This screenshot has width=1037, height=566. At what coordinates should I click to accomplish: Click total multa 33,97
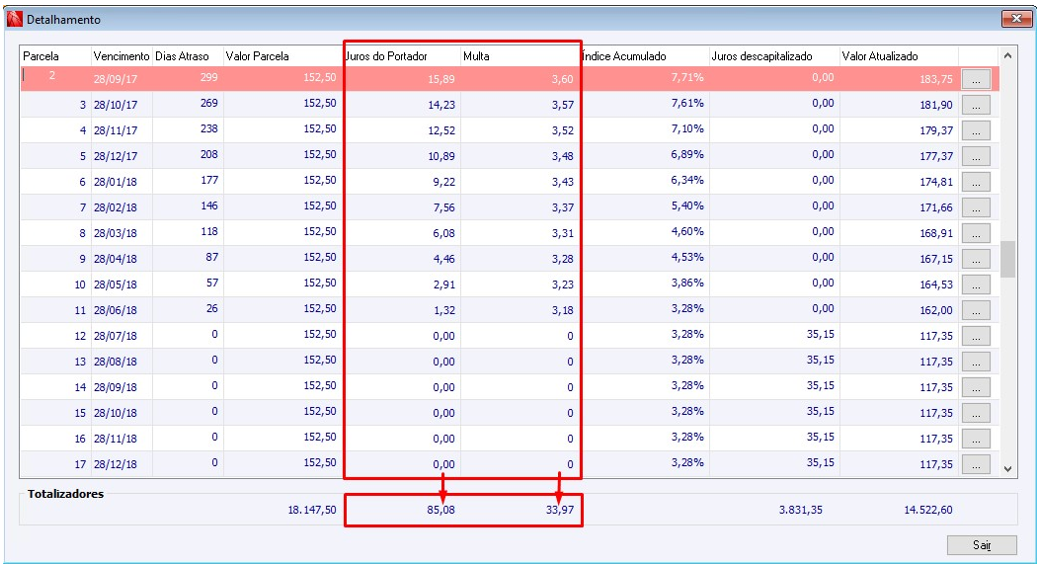[560, 510]
